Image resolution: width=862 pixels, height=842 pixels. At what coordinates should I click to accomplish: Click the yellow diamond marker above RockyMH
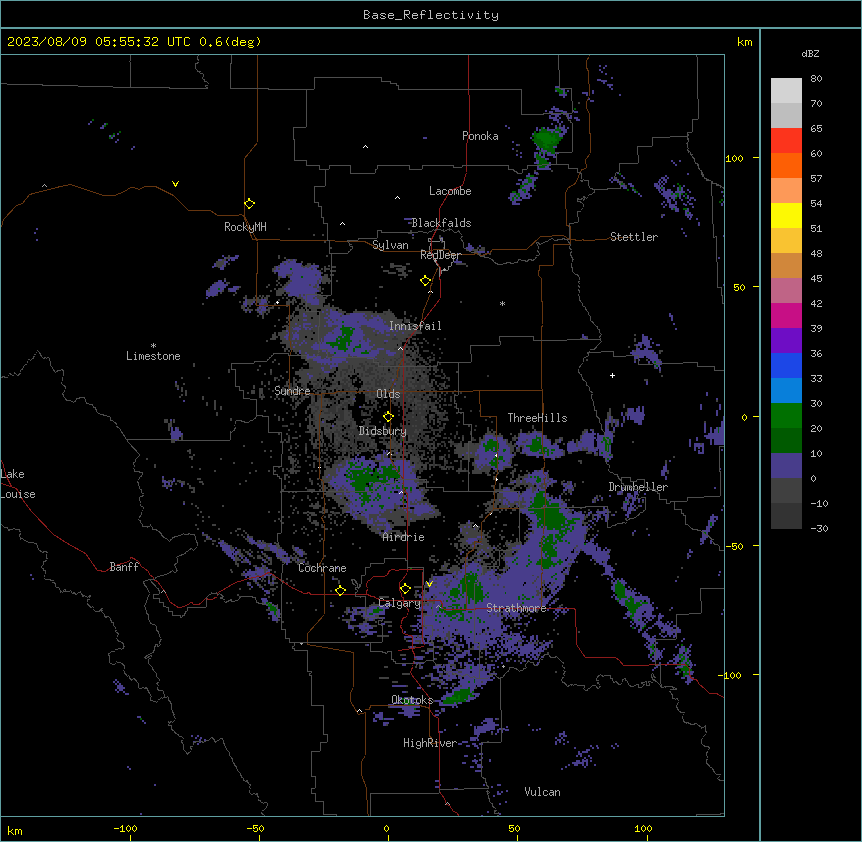click(x=250, y=203)
